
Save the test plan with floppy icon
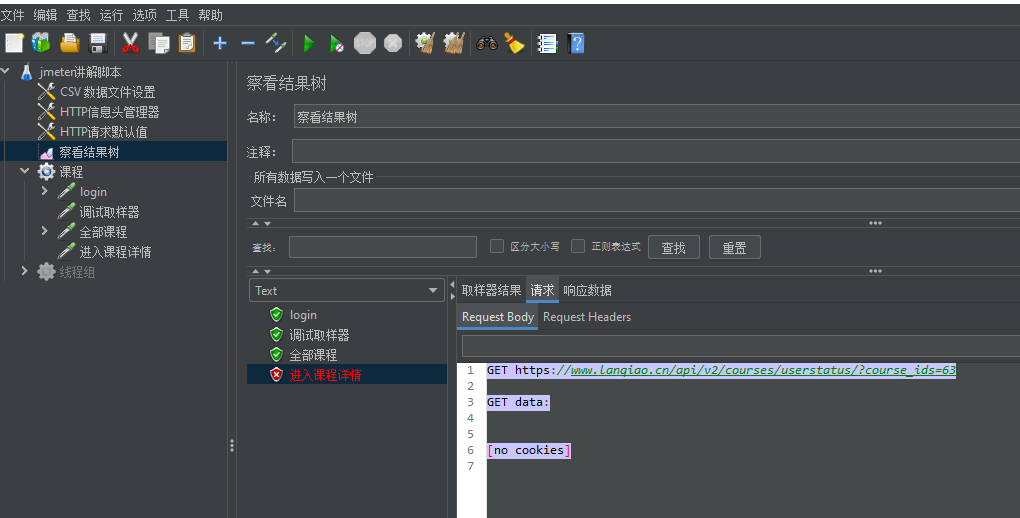click(98, 43)
